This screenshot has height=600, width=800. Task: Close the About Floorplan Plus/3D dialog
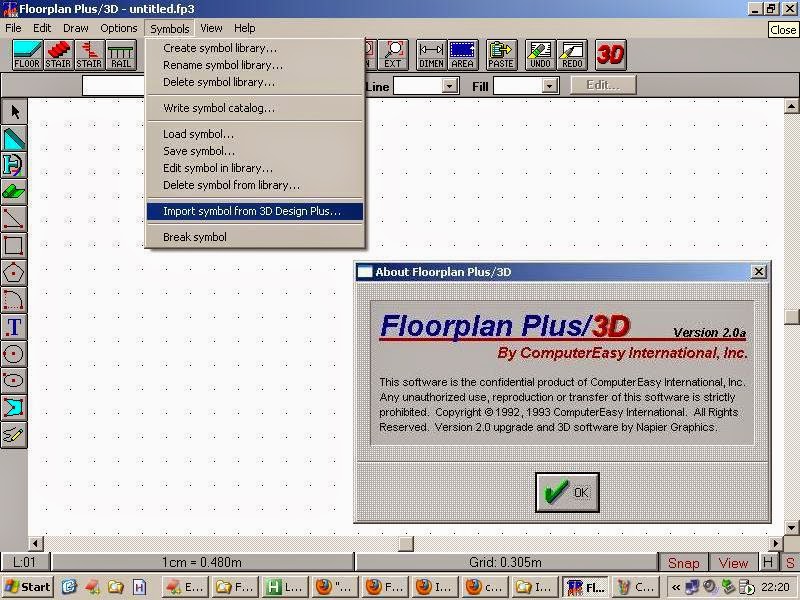(759, 272)
